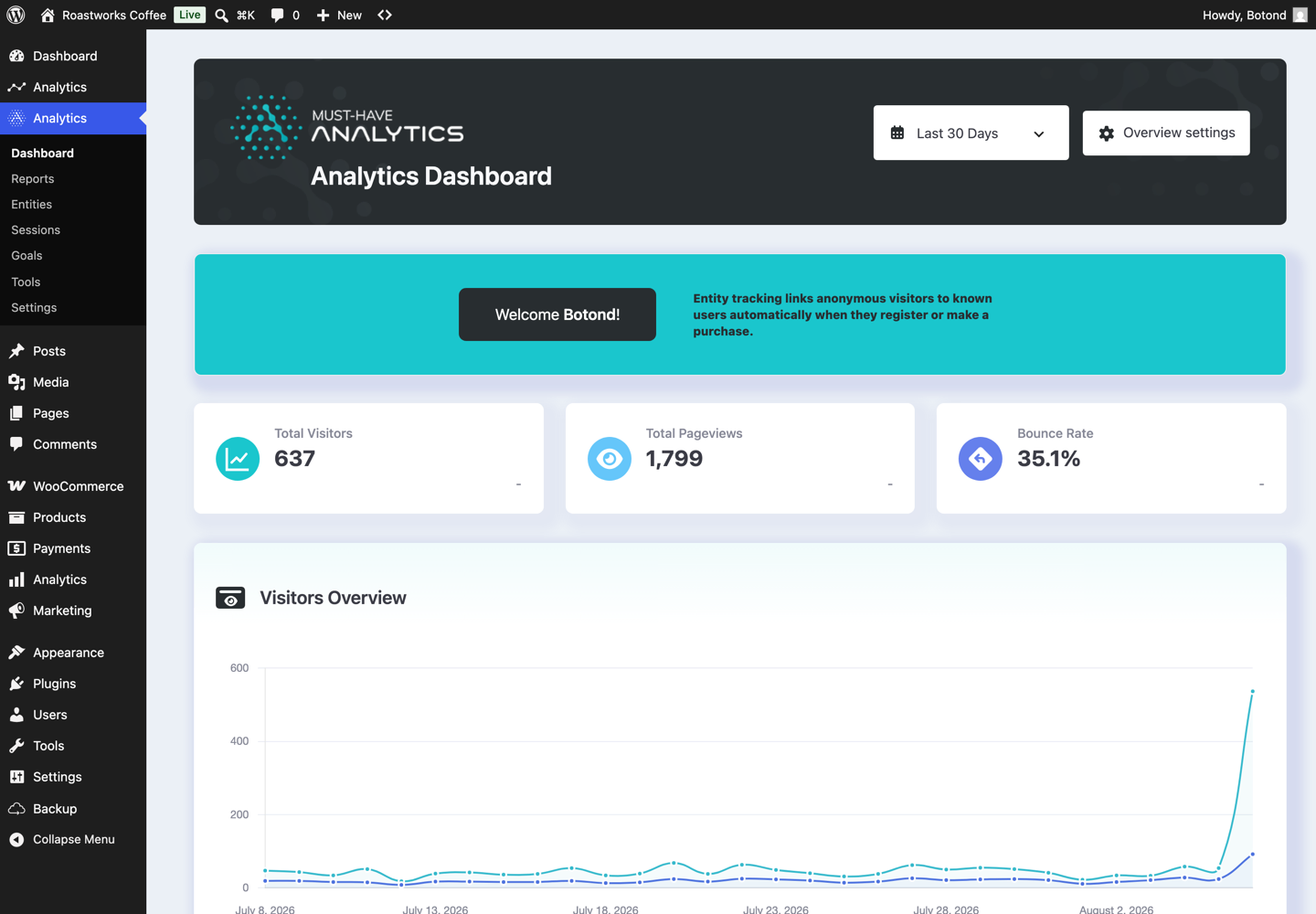The width and height of the screenshot is (1316, 914).
Task: Click the July 18, 2026 axis label
Action: [x=606, y=909]
